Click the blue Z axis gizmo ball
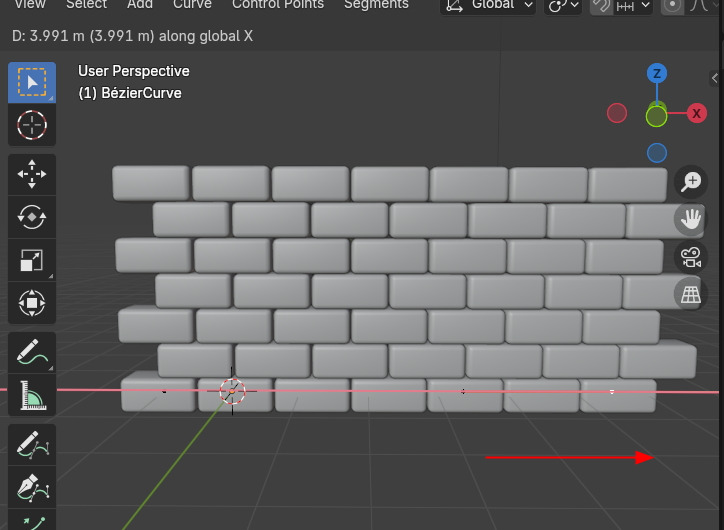 pyautogui.click(x=657, y=73)
